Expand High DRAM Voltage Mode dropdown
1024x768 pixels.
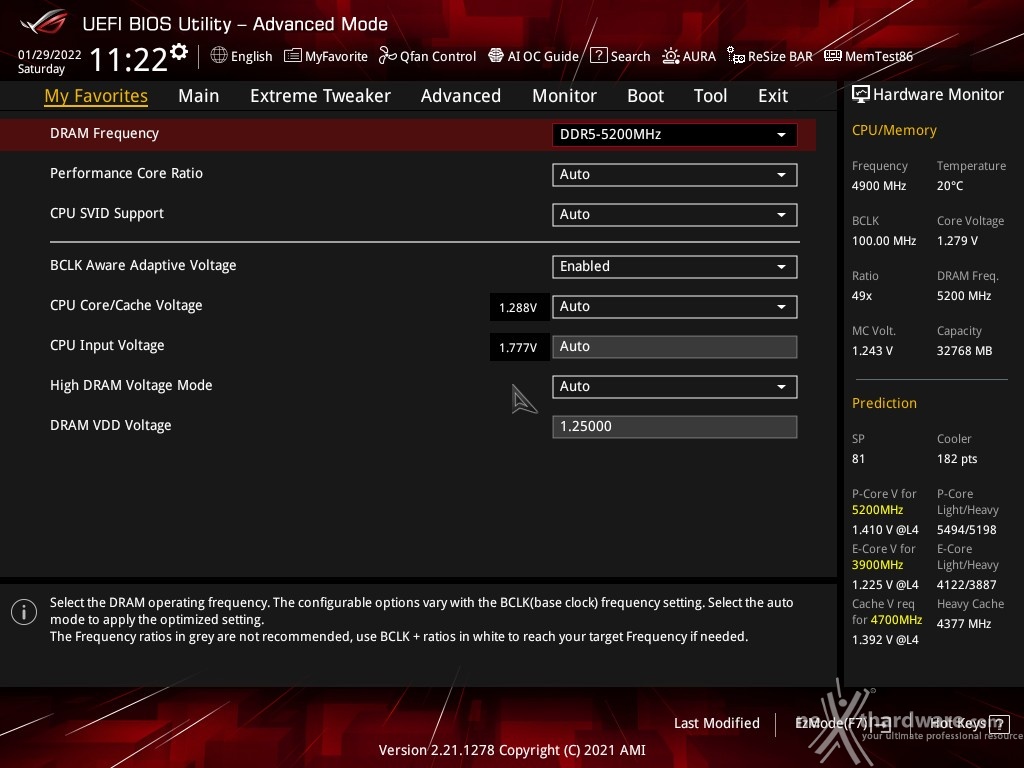pyautogui.click(x=675, y=387)
